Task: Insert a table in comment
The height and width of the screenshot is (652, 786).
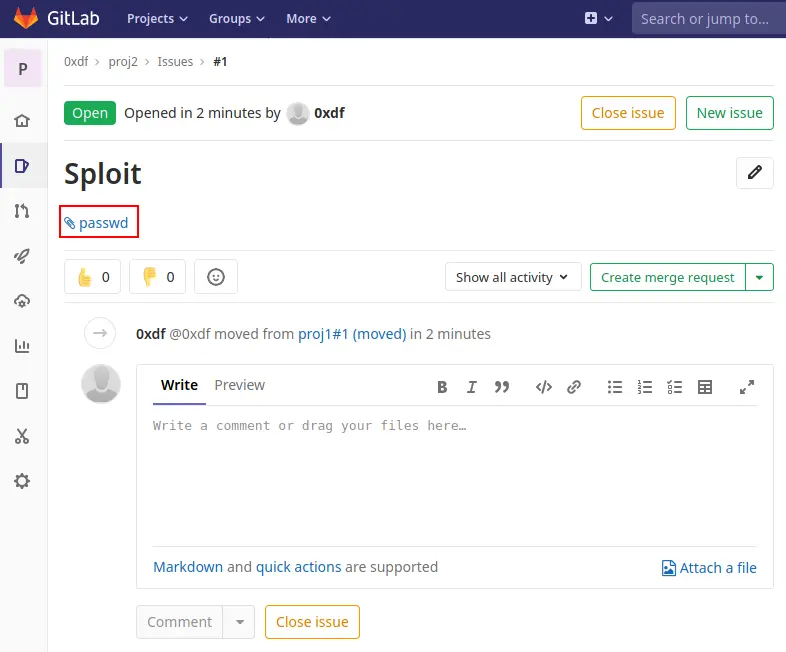Action: [705, 387]
